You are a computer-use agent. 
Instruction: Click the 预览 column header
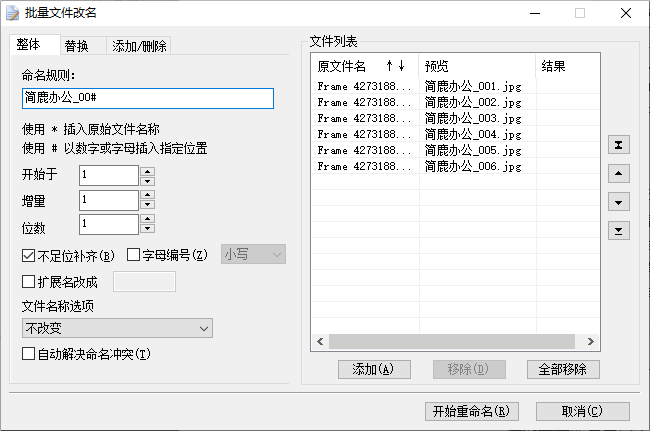[x=477, y=66]
